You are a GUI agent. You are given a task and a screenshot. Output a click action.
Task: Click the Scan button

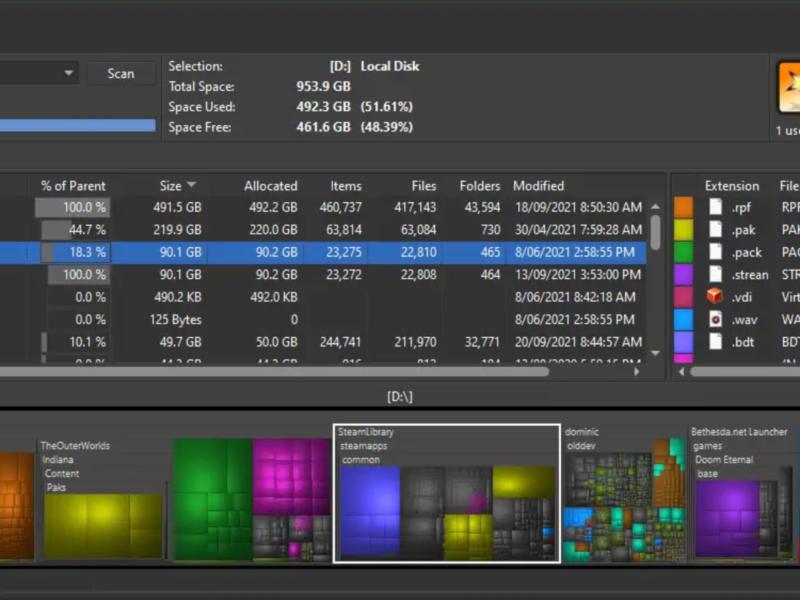coord(120,72)
